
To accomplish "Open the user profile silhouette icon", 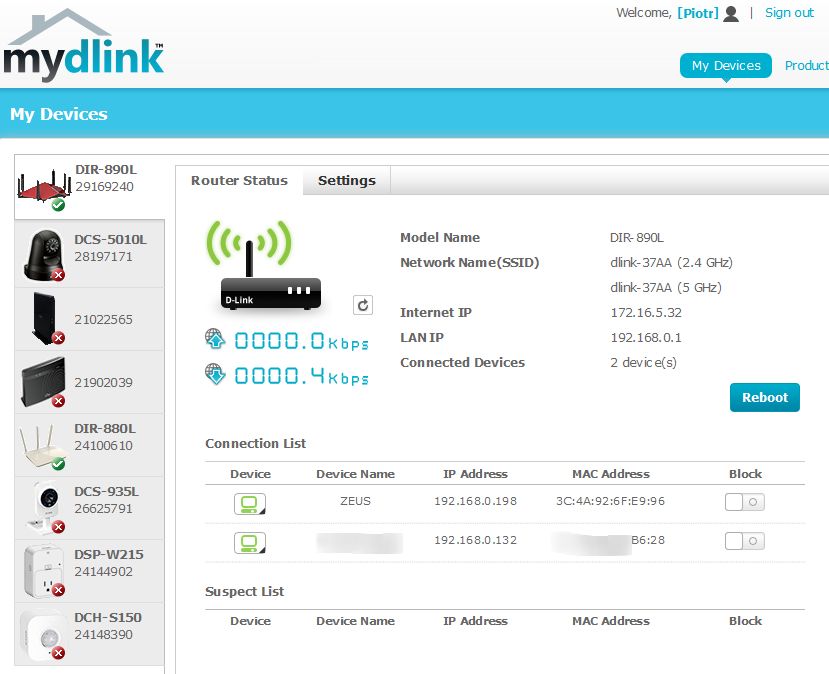I will pyautogui.click(x=731, y=13).
